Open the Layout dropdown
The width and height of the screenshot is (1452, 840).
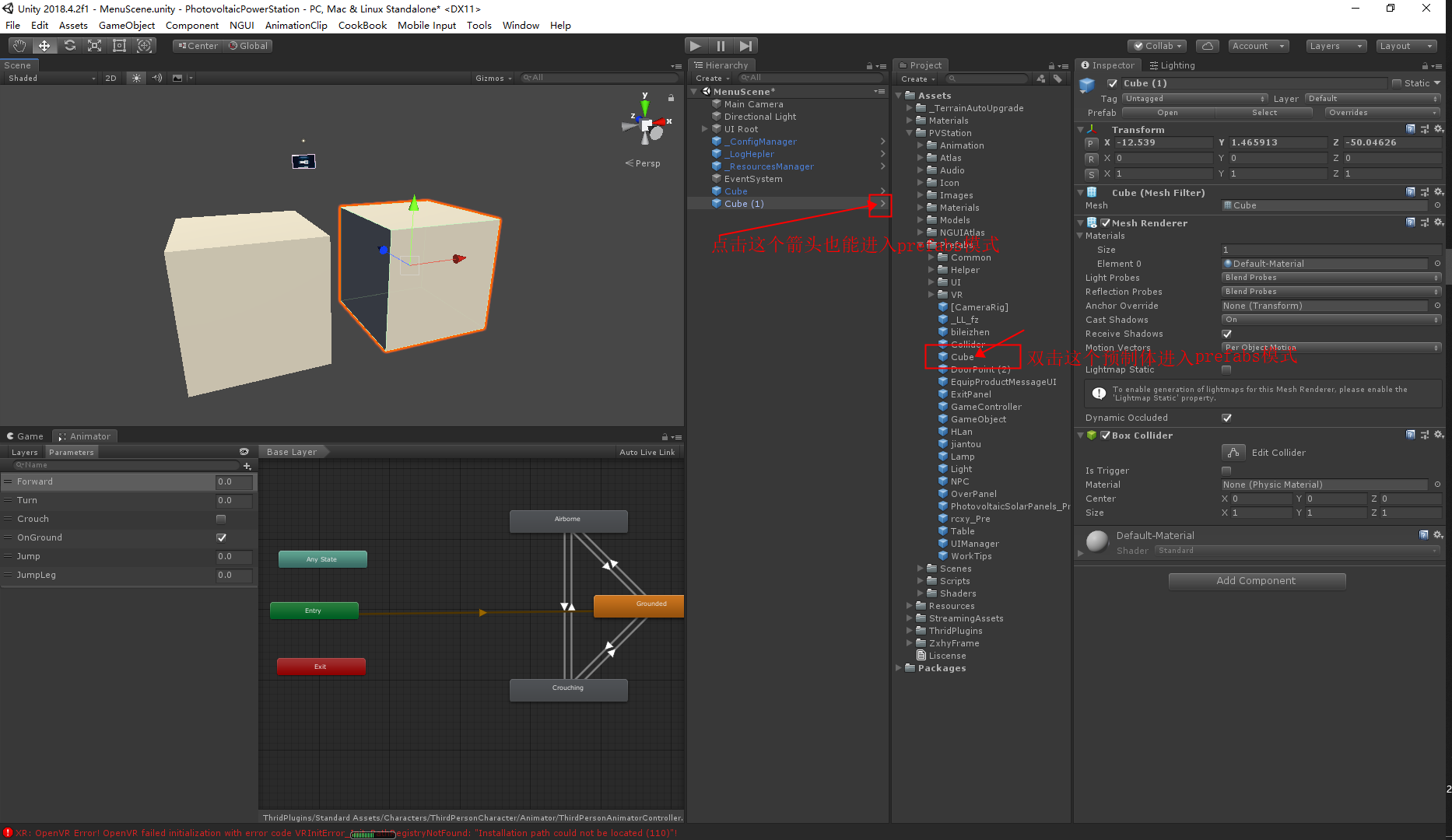[x=1405, y=45]
